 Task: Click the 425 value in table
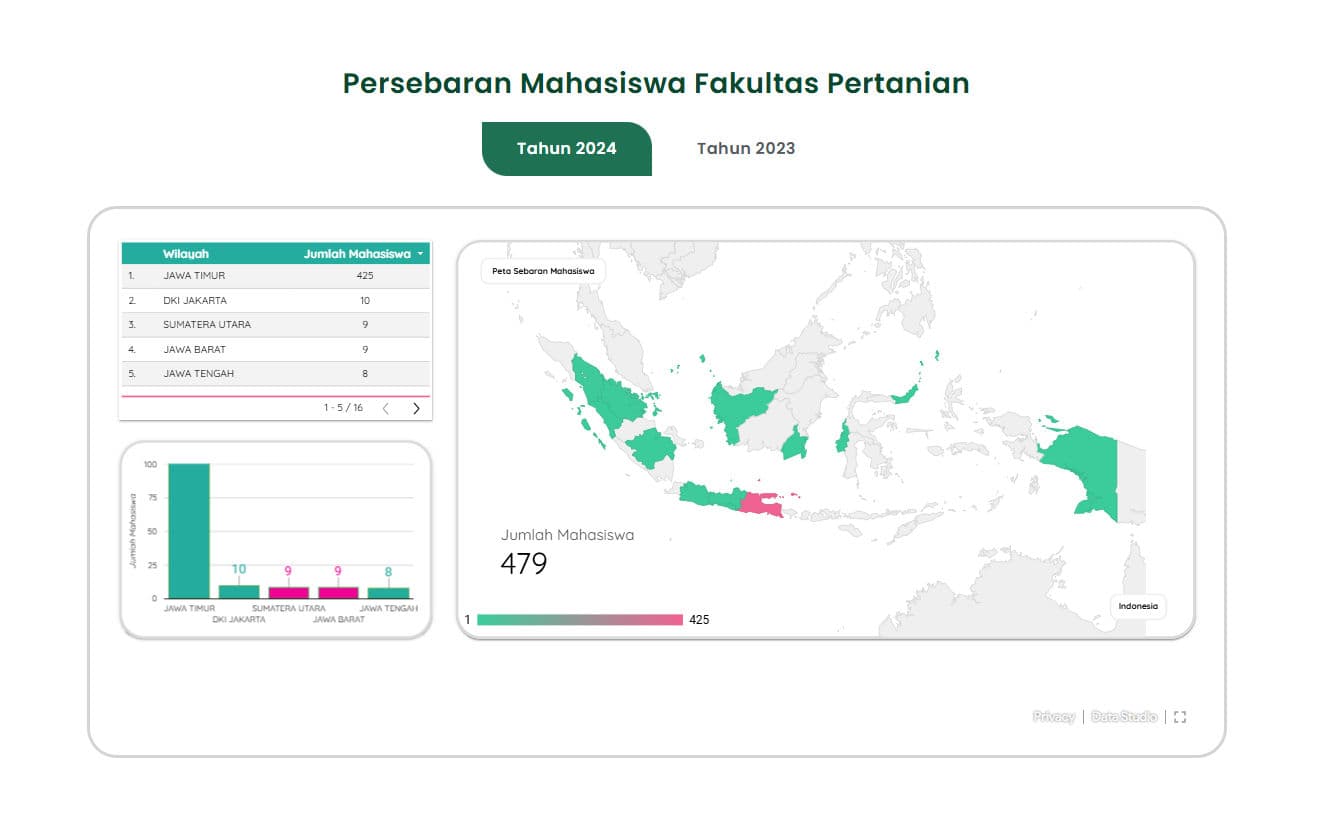point(365,276)
